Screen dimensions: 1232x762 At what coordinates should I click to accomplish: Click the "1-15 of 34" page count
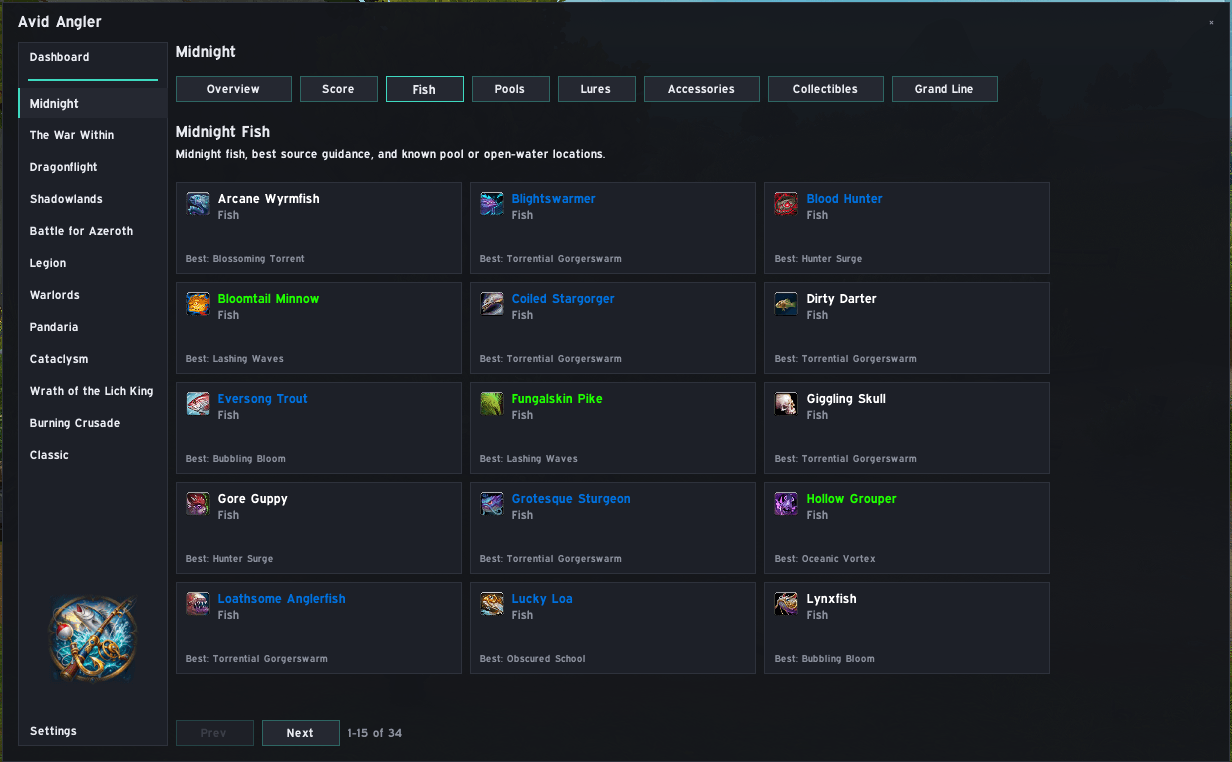tap(375, 733)
